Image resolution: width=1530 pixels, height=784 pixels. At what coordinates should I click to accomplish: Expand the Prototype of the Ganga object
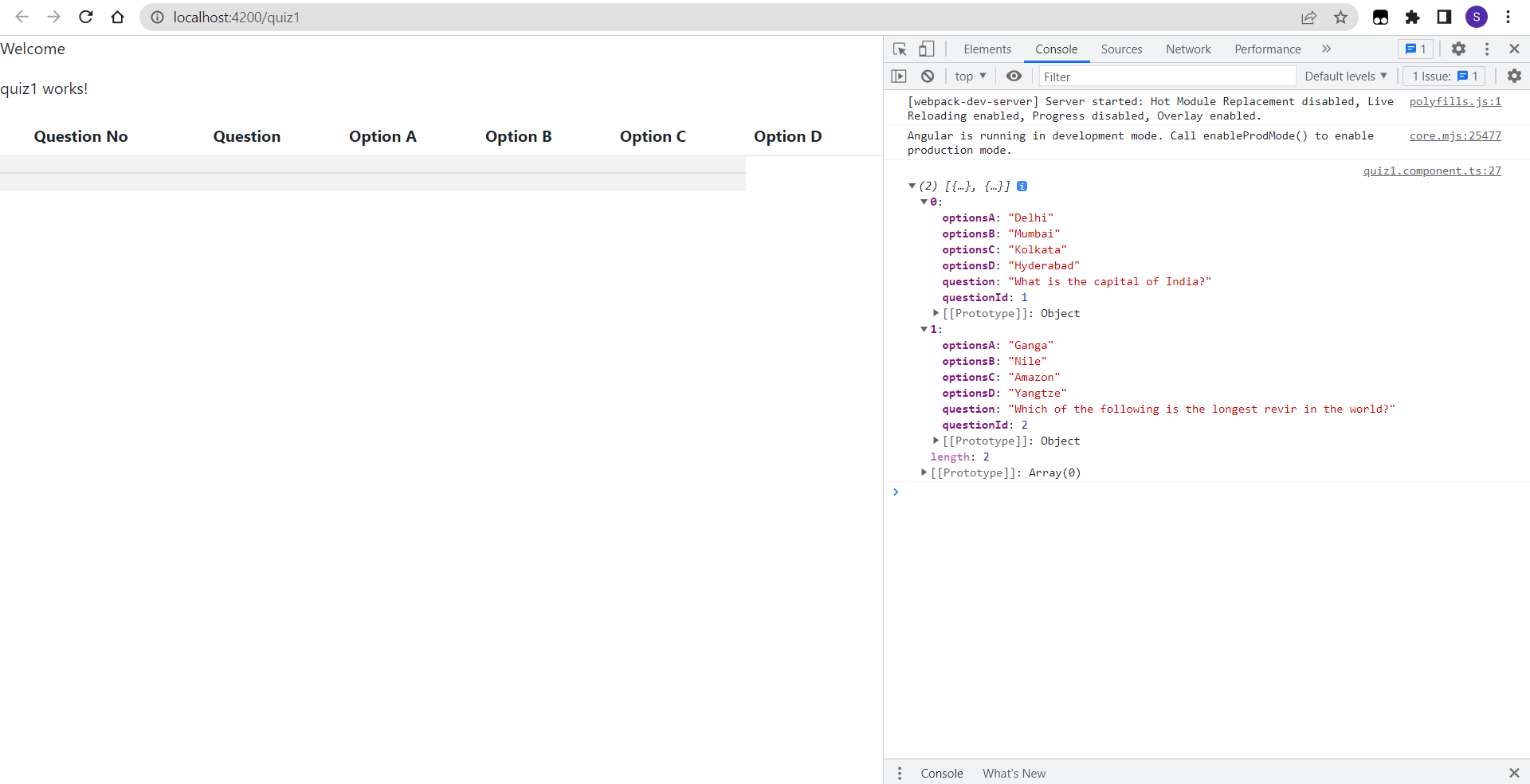pos(936,441)
